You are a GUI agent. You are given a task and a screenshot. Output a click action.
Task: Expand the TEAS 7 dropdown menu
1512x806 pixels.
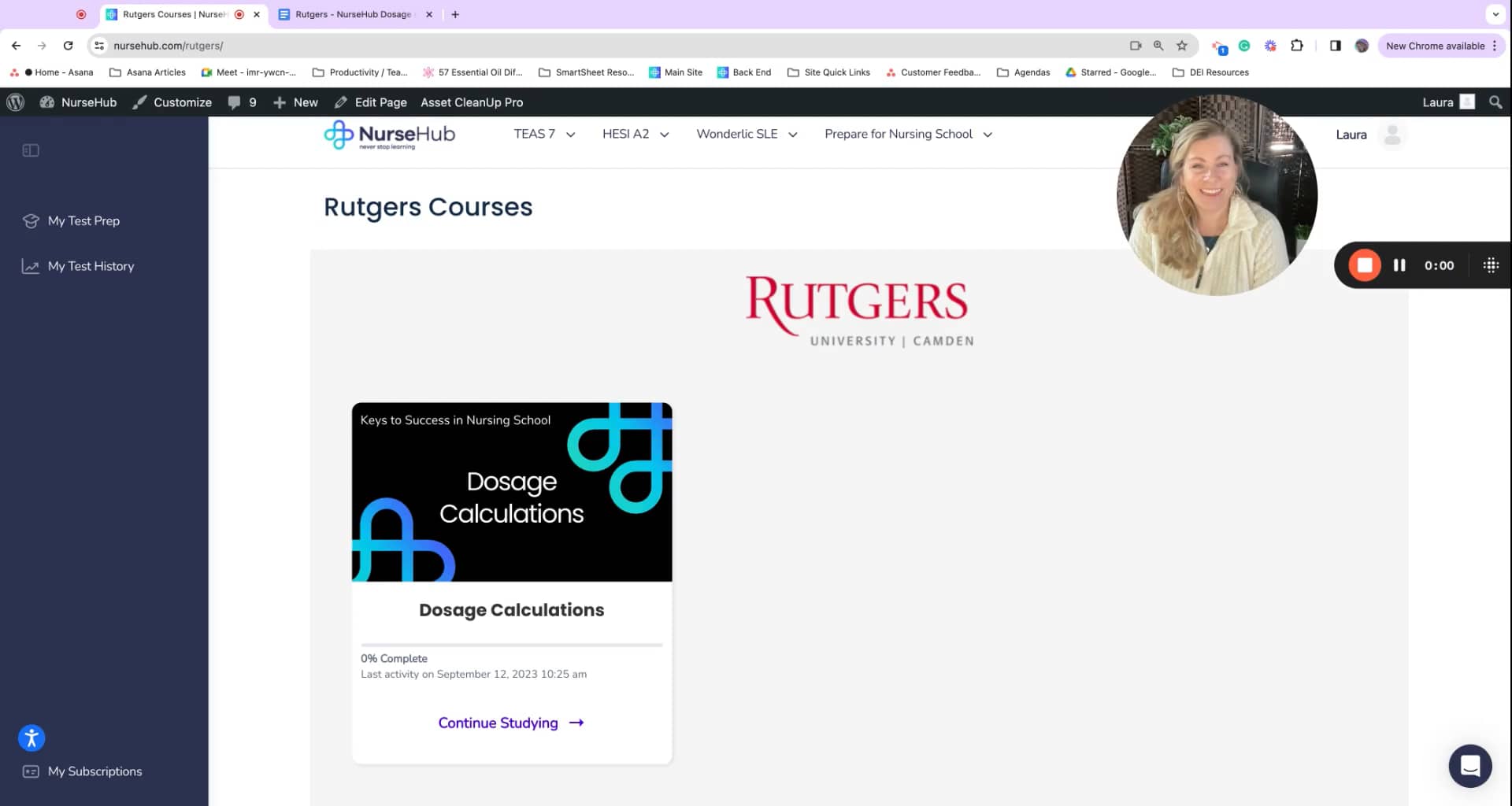pyautogui.click(x=544, y=134)
